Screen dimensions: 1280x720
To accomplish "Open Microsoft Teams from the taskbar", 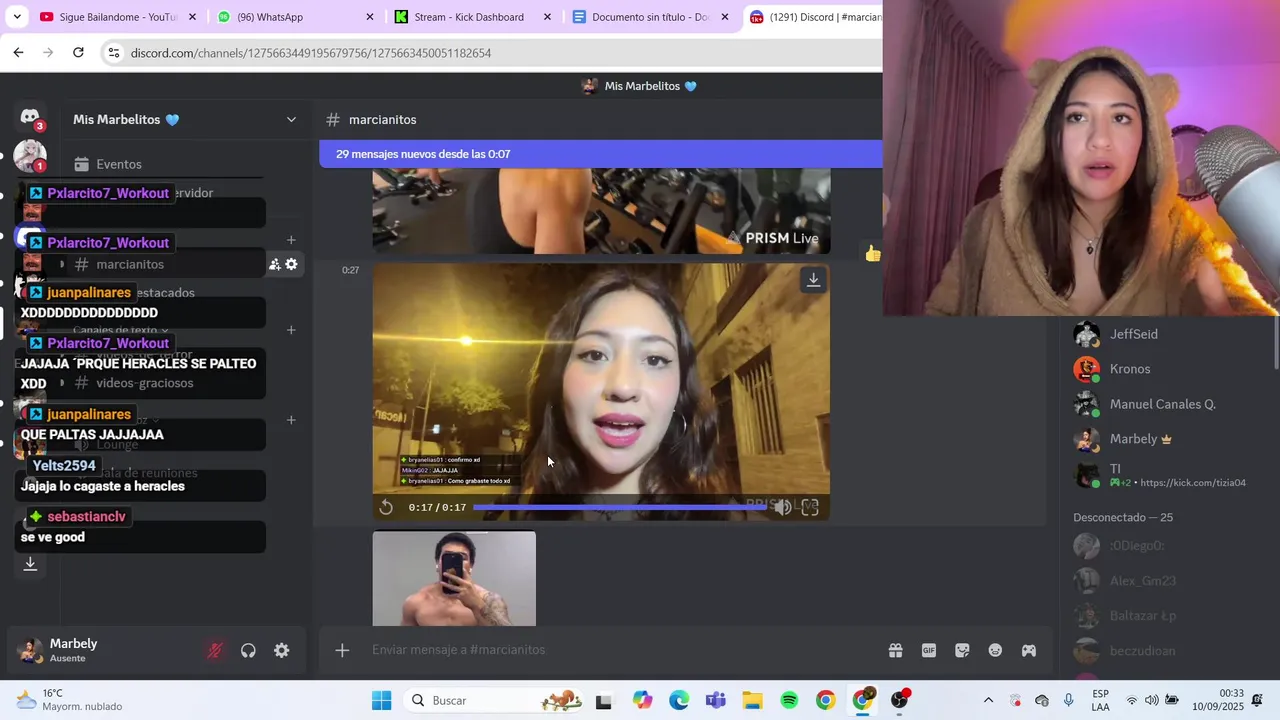I will pos(715,700).
